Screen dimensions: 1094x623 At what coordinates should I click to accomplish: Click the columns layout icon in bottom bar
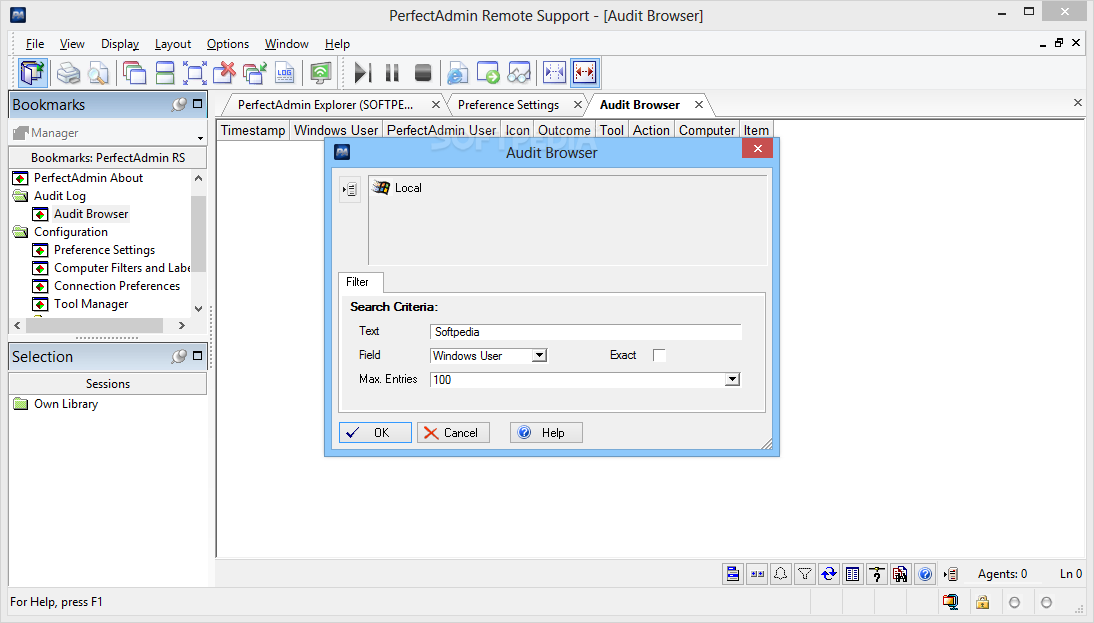click(x=853, y=574)
